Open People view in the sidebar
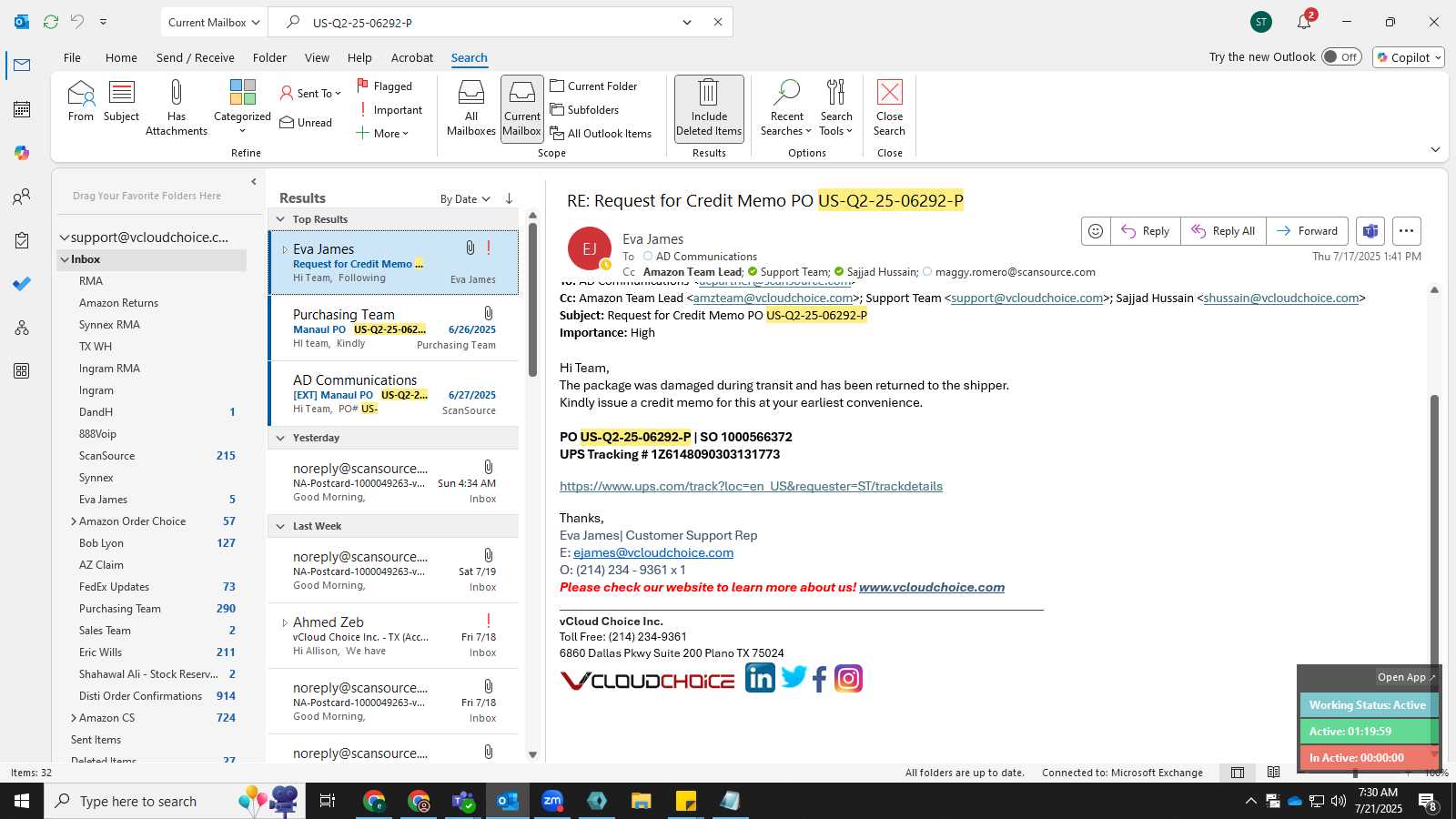The width and height of the screenshot is (1456, 819). 22,197
